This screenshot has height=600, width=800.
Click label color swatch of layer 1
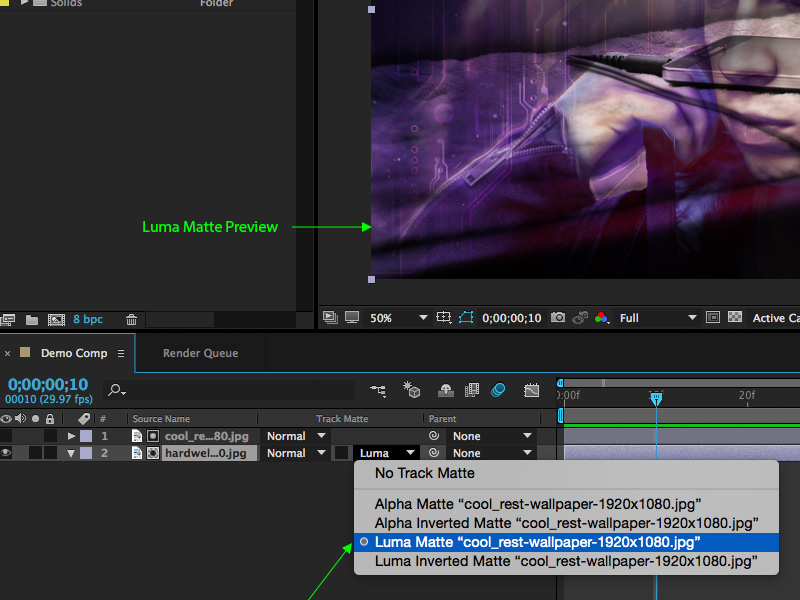click(x=86, y=436)
